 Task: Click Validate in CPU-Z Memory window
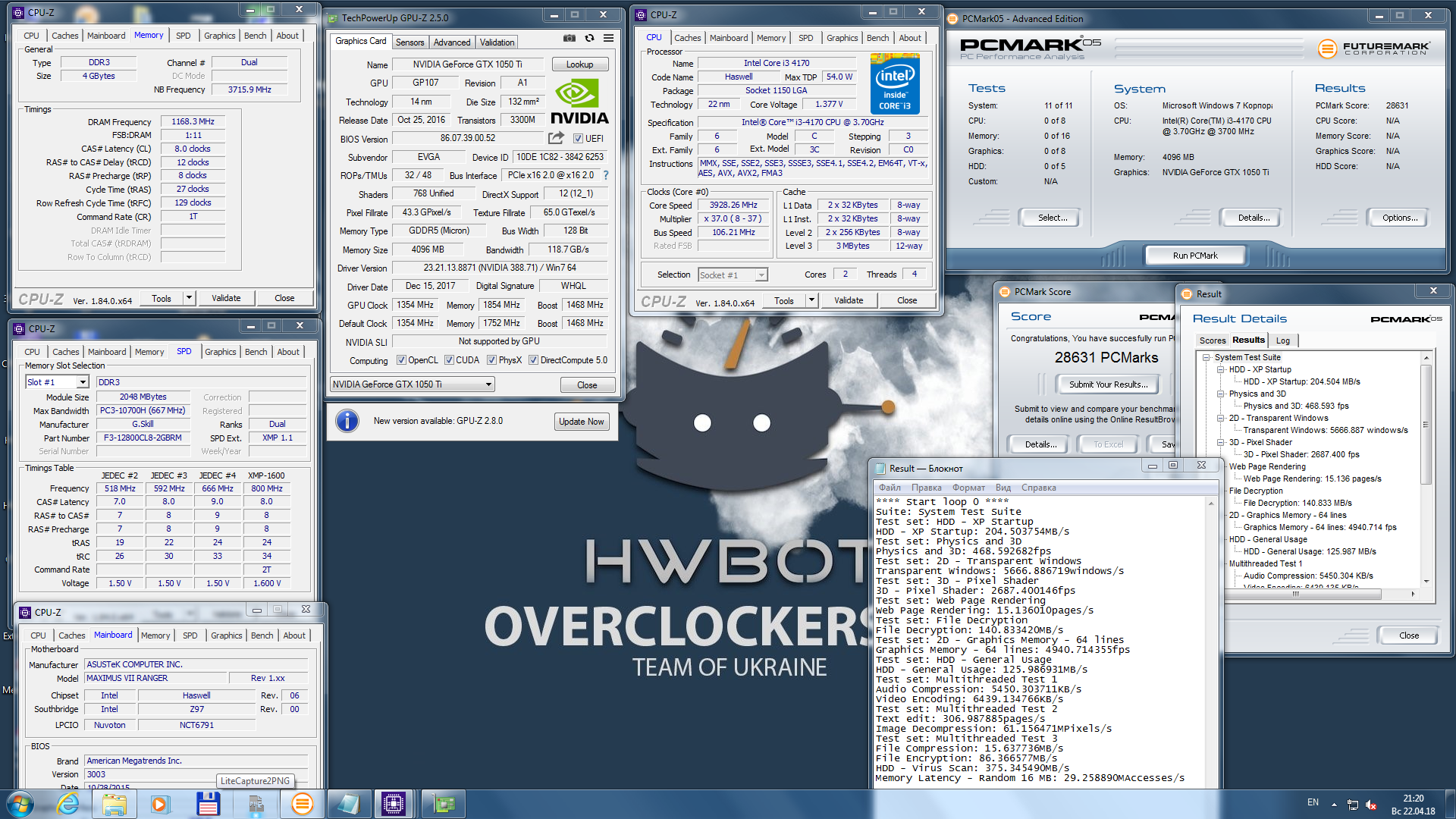point(226,298)
